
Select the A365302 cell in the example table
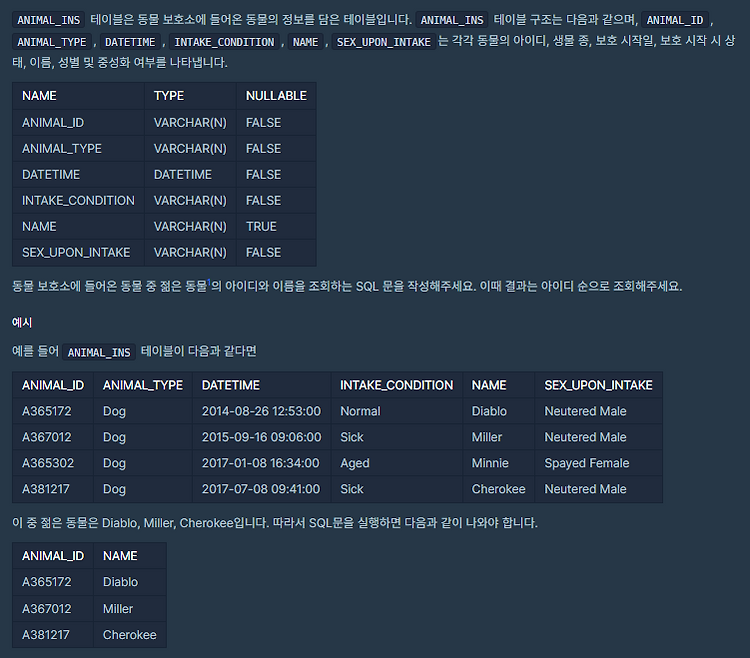tap(48, 463)
